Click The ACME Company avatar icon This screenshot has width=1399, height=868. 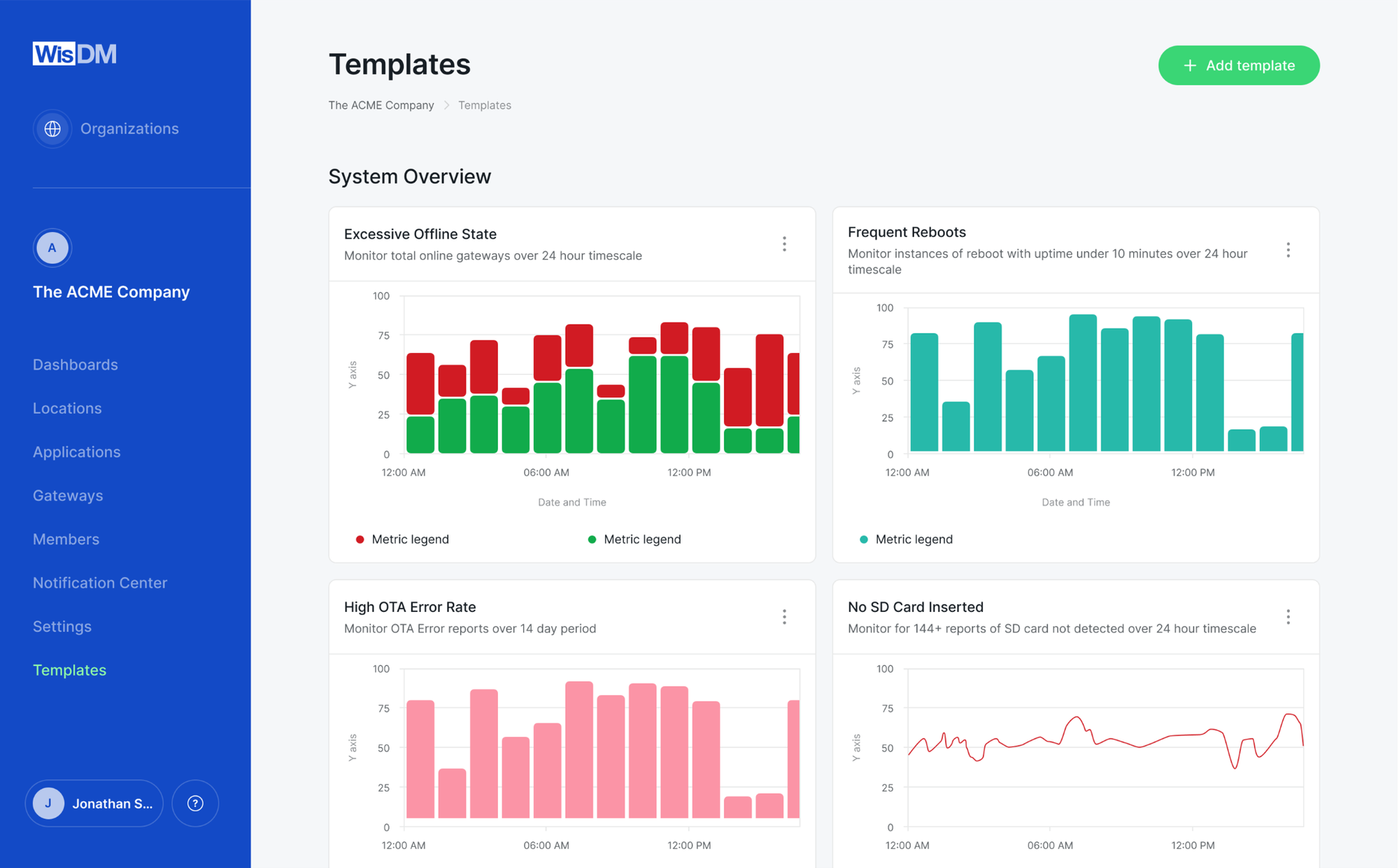click(52, 248)
